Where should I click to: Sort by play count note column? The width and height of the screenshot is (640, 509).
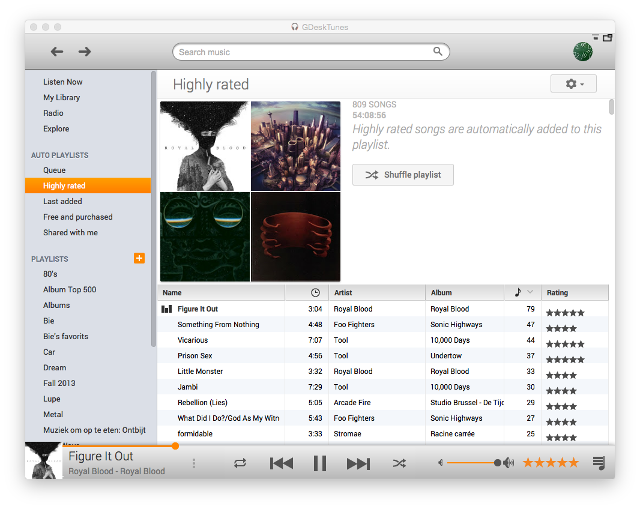[x=518, y=292]
